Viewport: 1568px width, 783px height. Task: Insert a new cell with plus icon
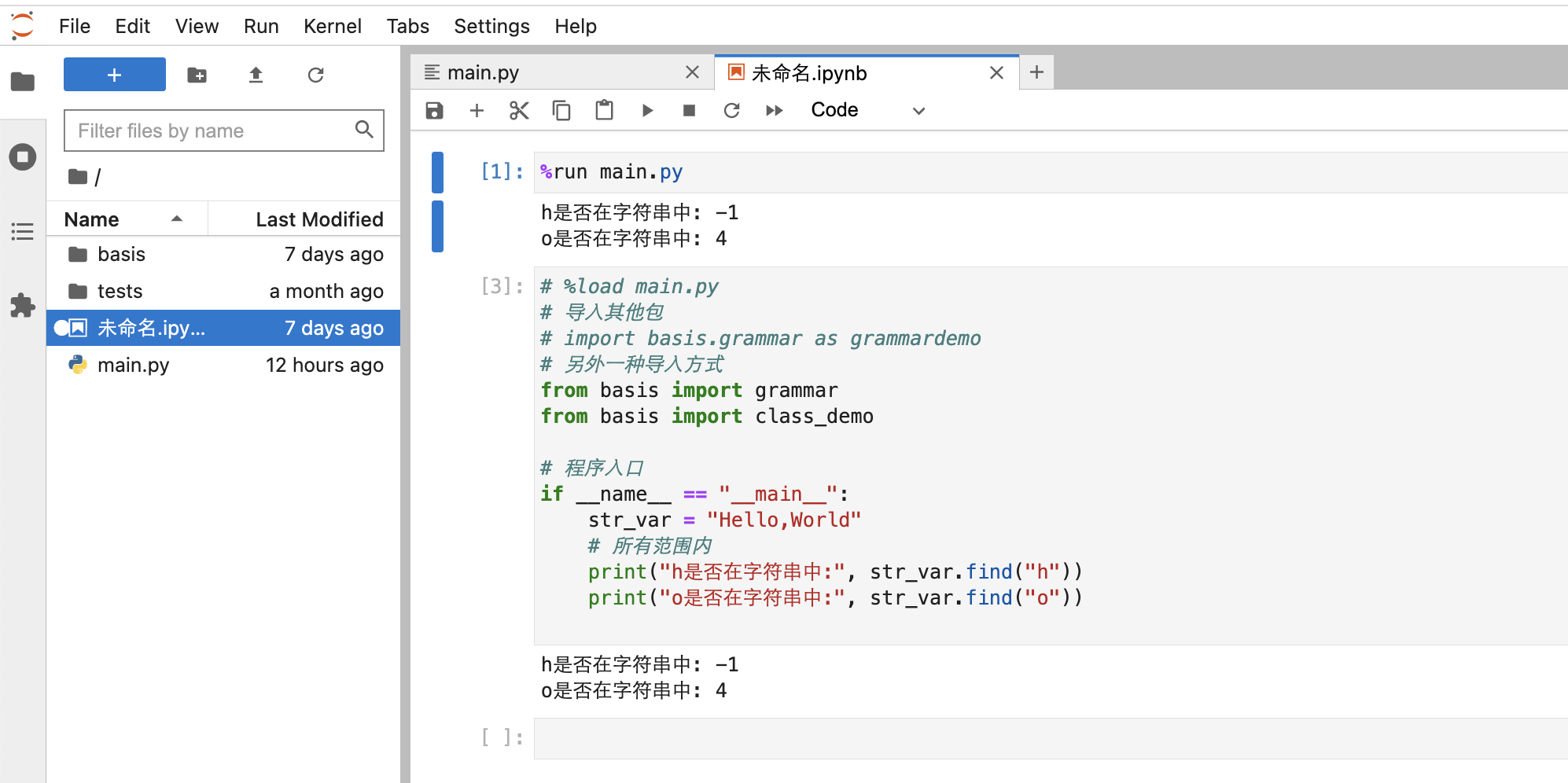(477, 111)
